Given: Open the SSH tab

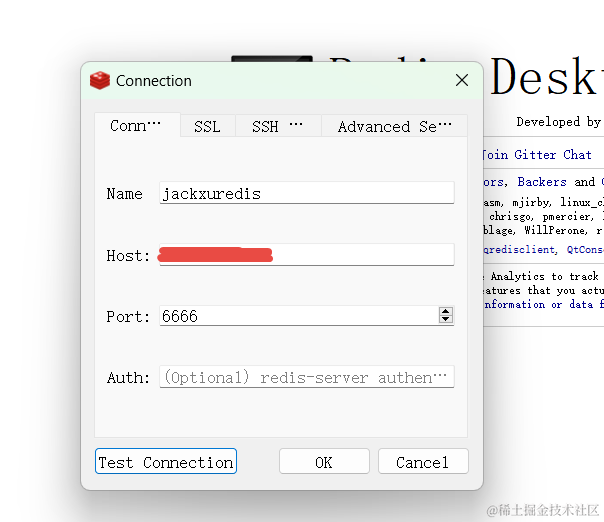Looking at the screenshot, I should [278, 126].
